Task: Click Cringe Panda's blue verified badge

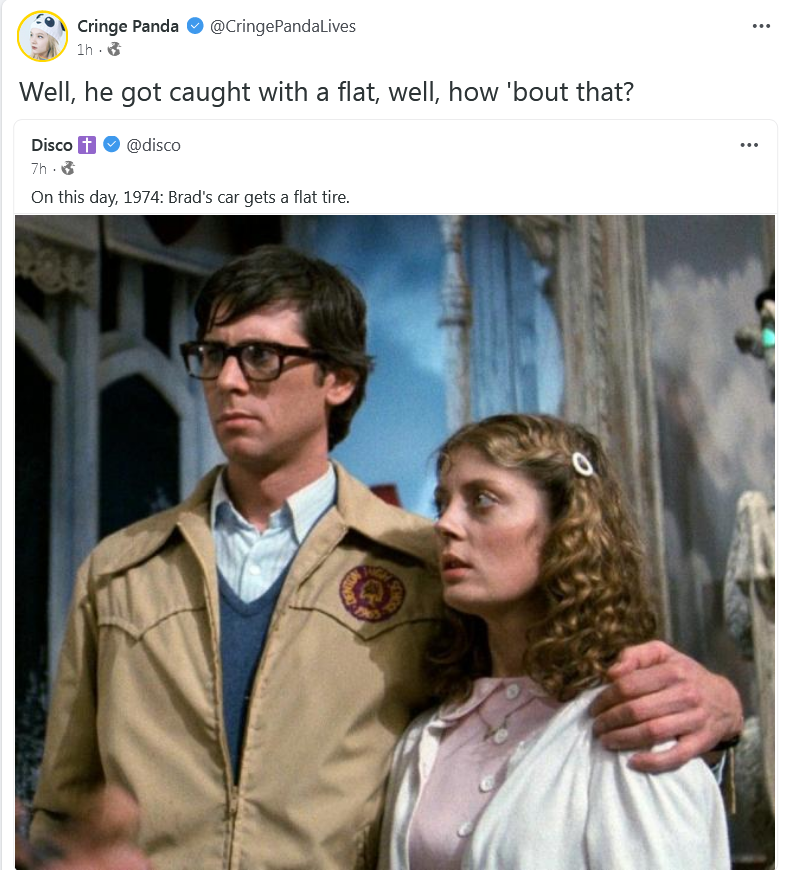Action: pyautogui.click(x=195, y=26)
